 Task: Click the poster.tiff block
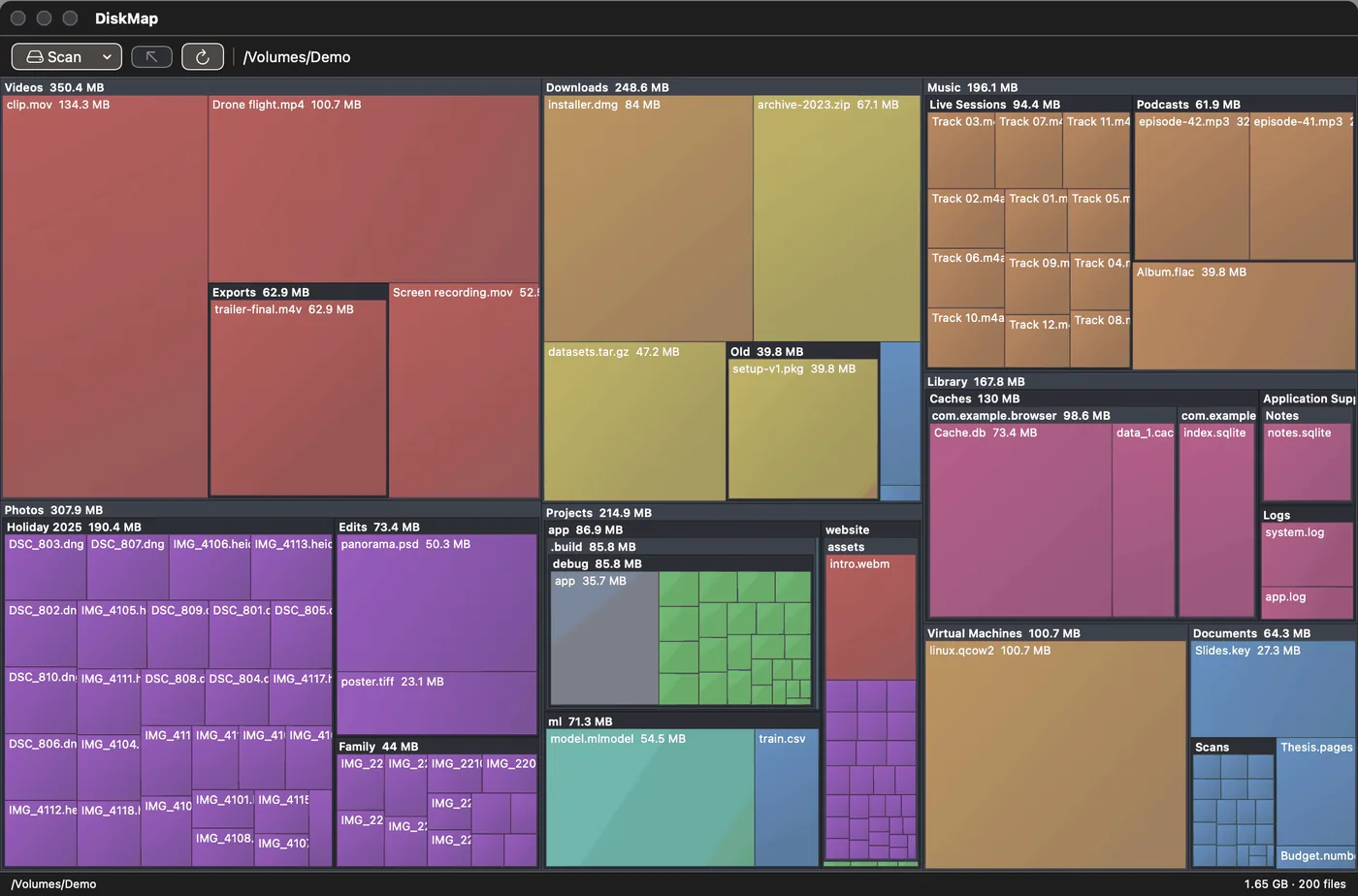point(436,704)
